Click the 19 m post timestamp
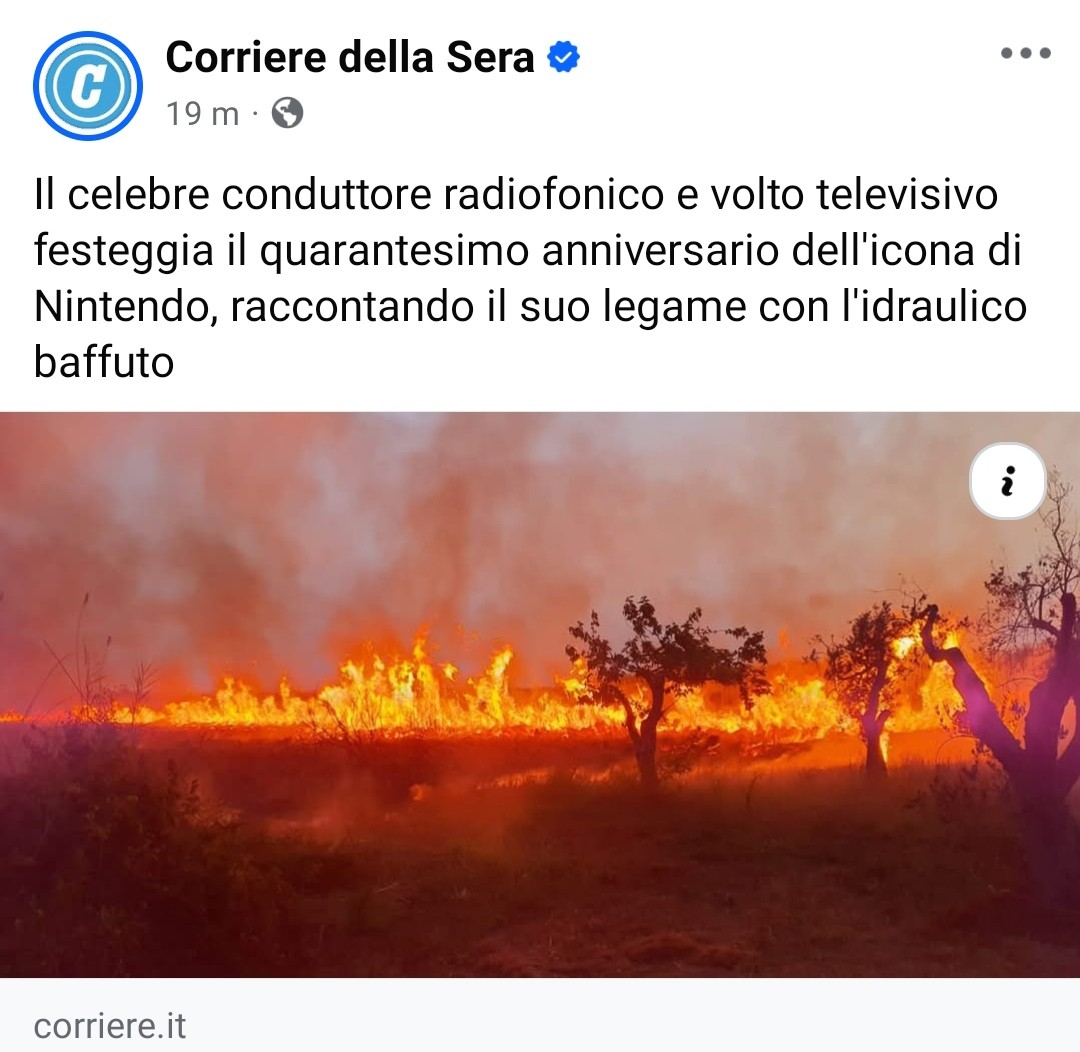 coord(202,114)
